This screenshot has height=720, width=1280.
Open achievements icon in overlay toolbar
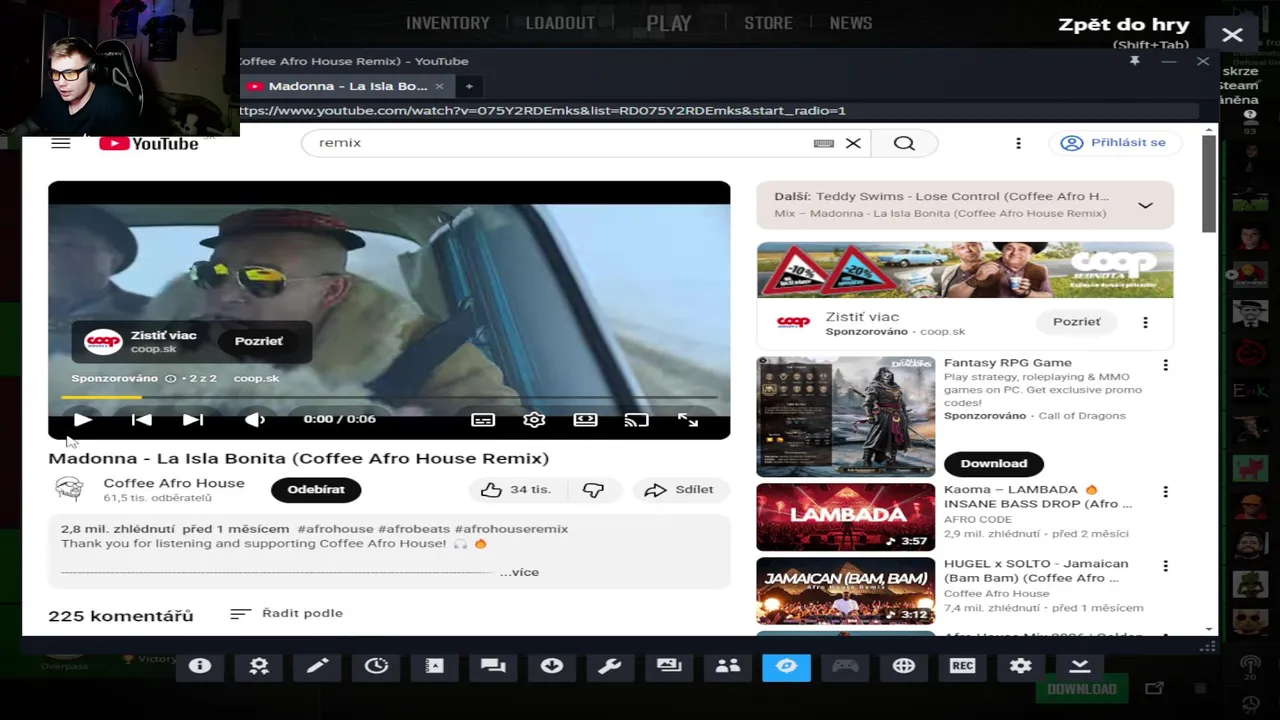coord(259,666)
